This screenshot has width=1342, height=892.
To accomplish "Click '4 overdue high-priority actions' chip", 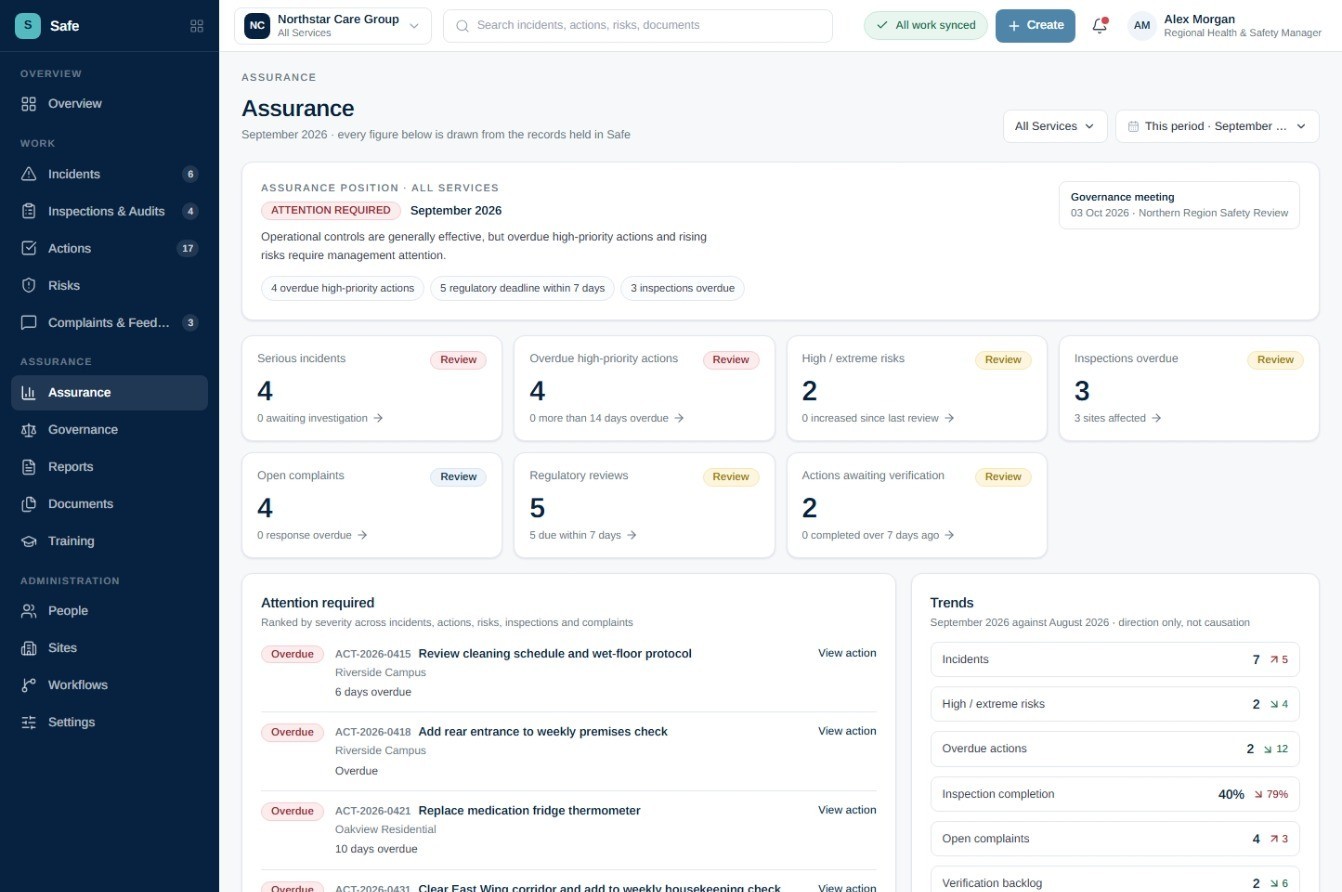I will pos(342,288).
